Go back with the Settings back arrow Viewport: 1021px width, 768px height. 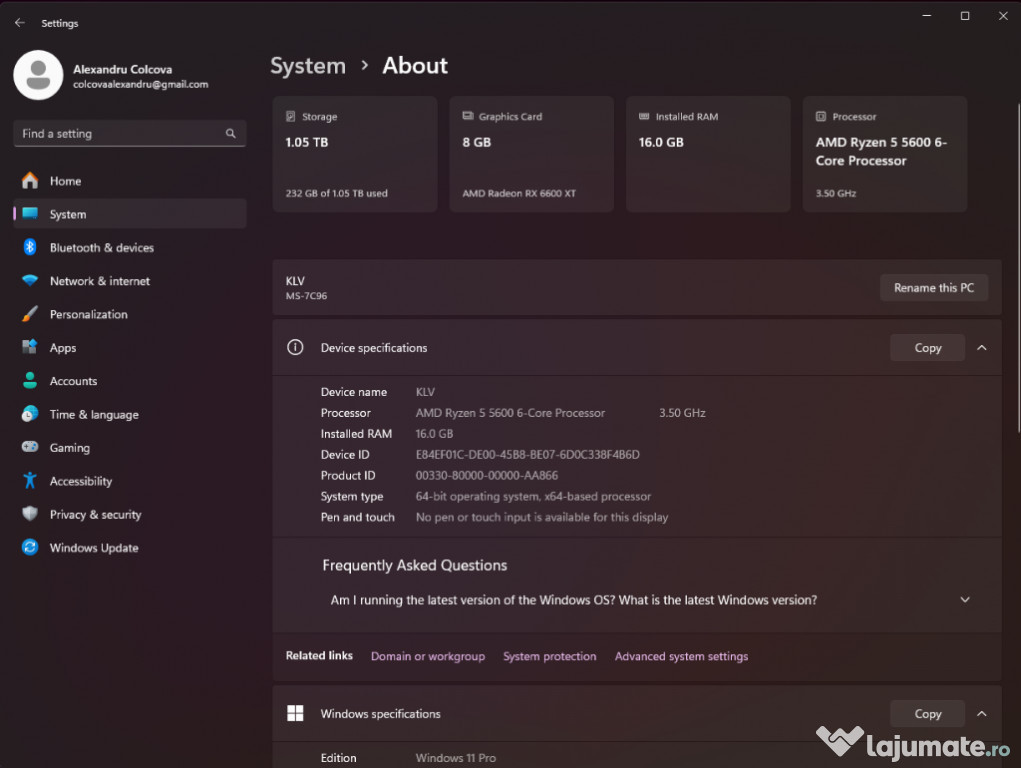pyautogui.click(x=20, y=23)
